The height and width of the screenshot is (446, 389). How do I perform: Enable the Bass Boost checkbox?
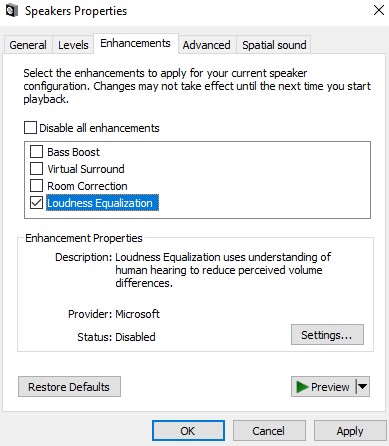[x=36, y=151]
